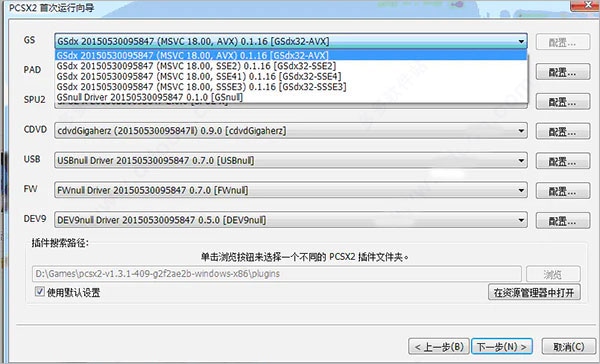Collapse the GS plugin dropdown arrow

click(521, 41)
